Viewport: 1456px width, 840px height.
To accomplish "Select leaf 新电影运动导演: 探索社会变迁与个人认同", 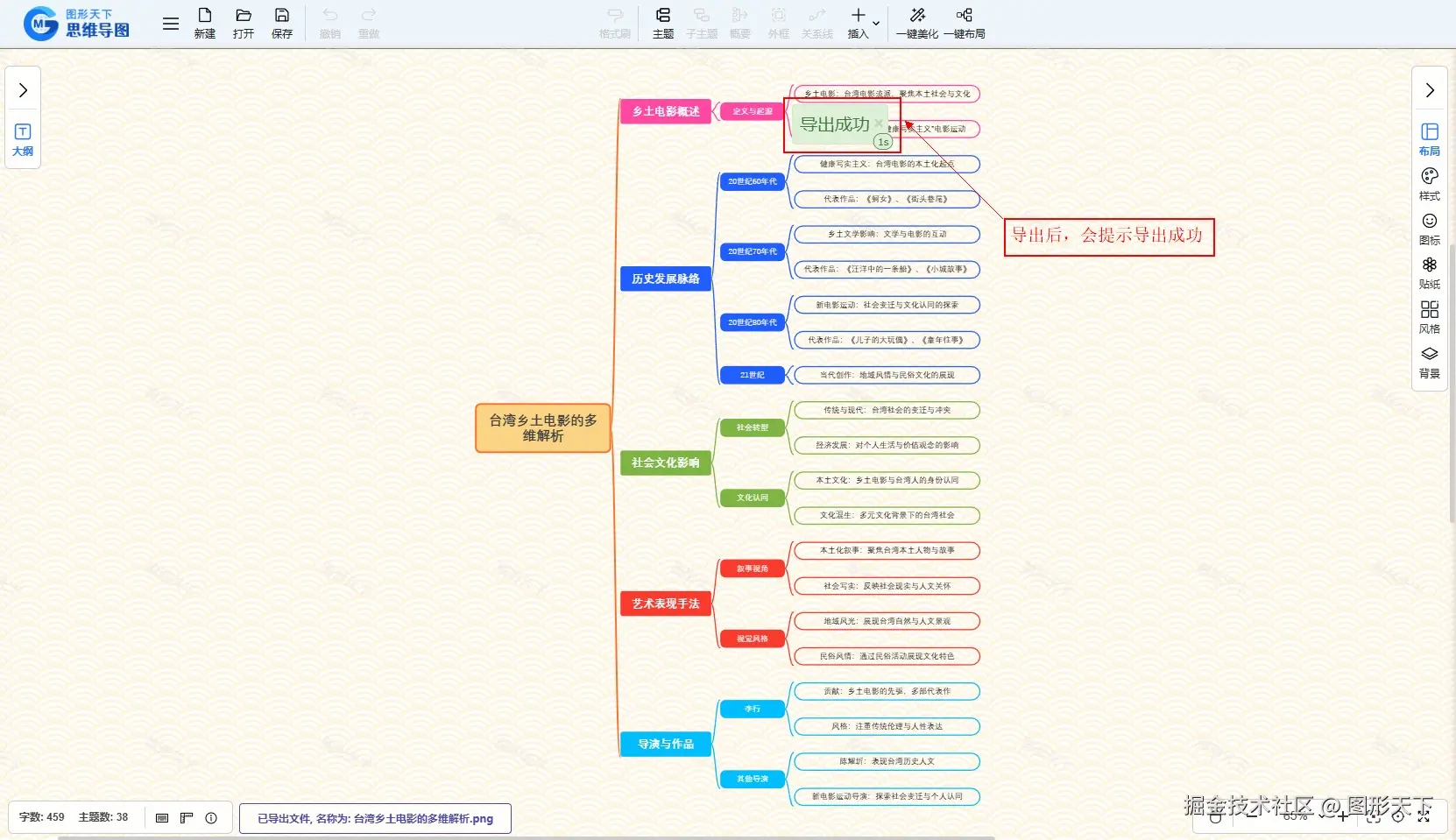I will [x=887, y=796].
